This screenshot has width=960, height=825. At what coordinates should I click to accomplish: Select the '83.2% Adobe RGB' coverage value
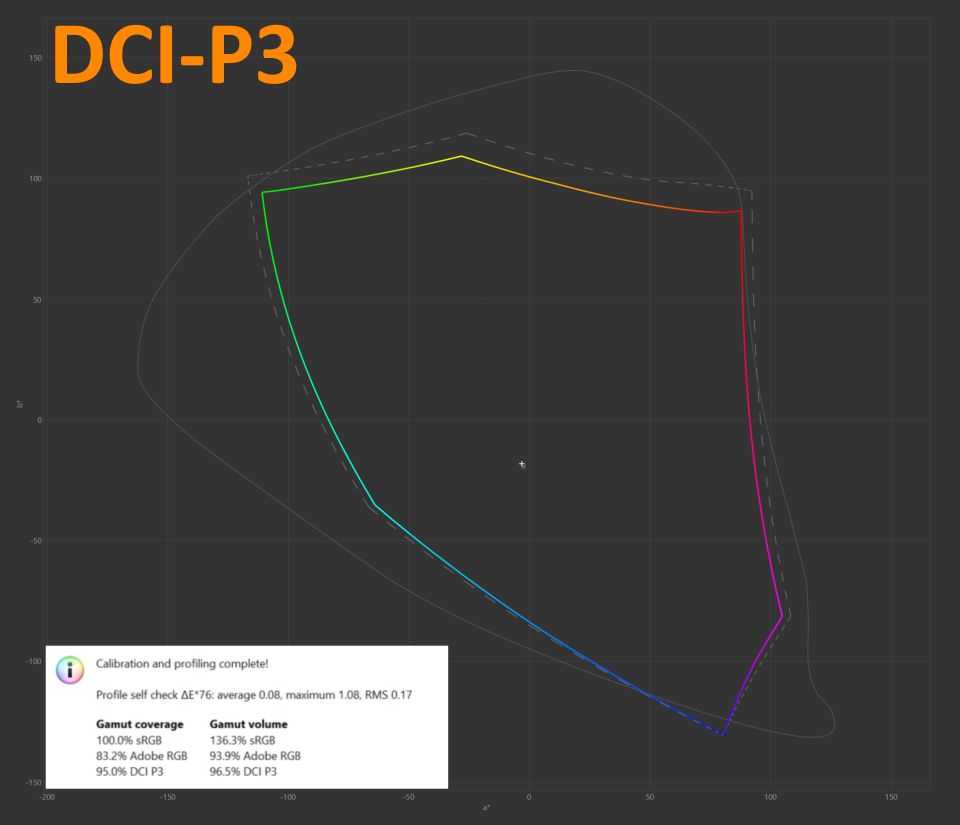tap(141, 756)
